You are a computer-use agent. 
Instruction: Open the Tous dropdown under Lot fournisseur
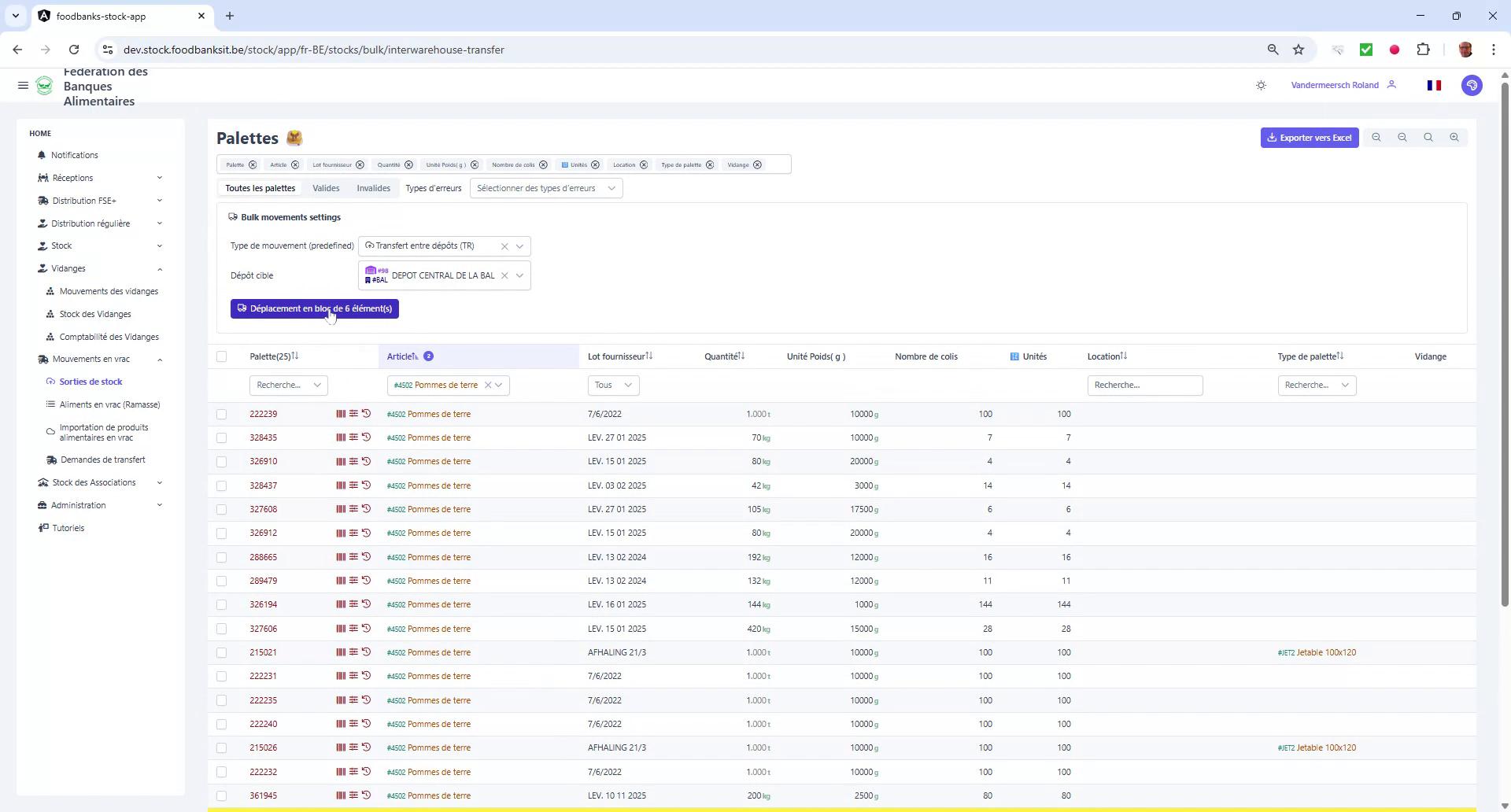pyautogui.click(x=612, y=385)
